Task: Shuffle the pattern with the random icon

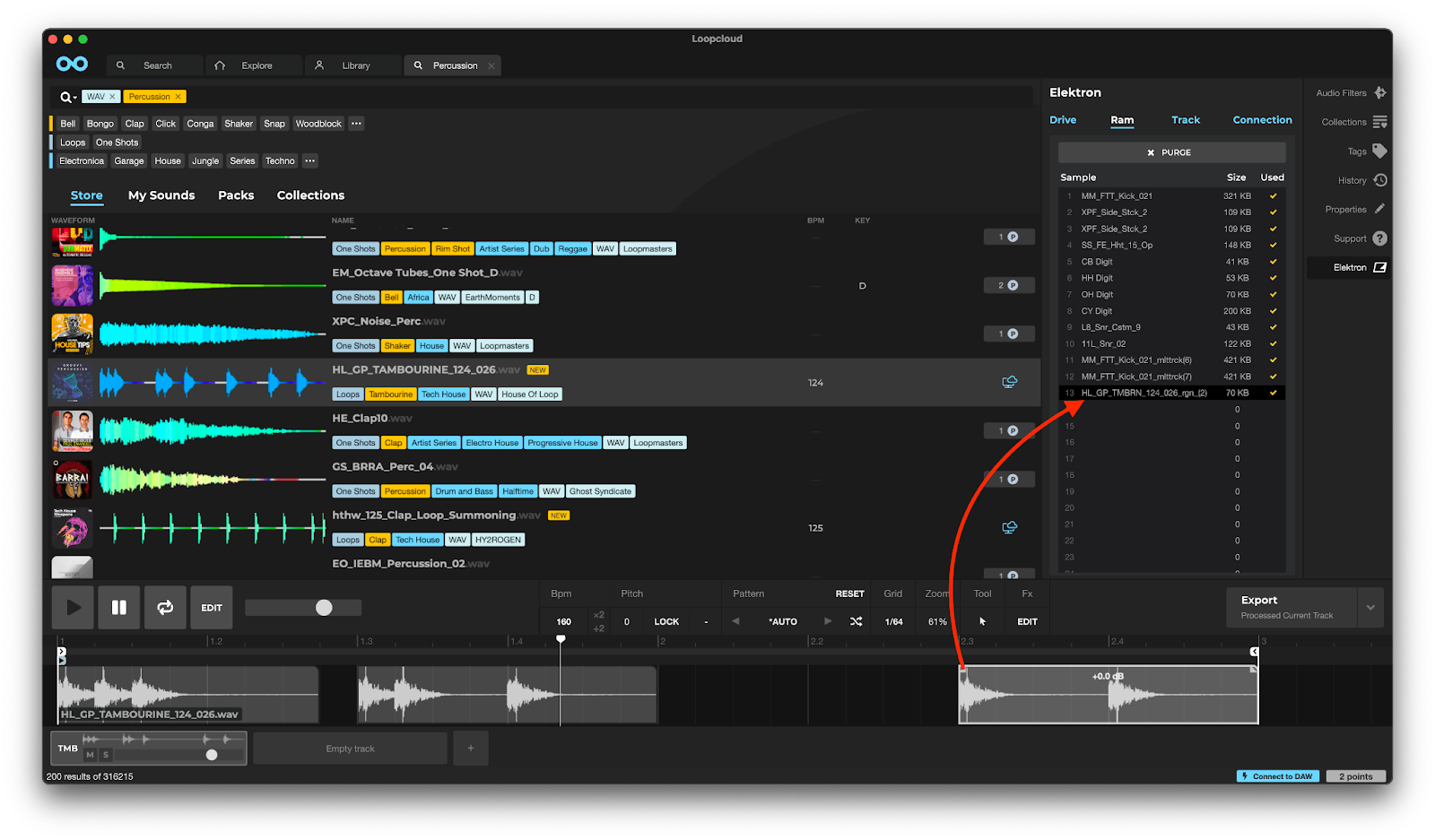Action: pos(857,621)
